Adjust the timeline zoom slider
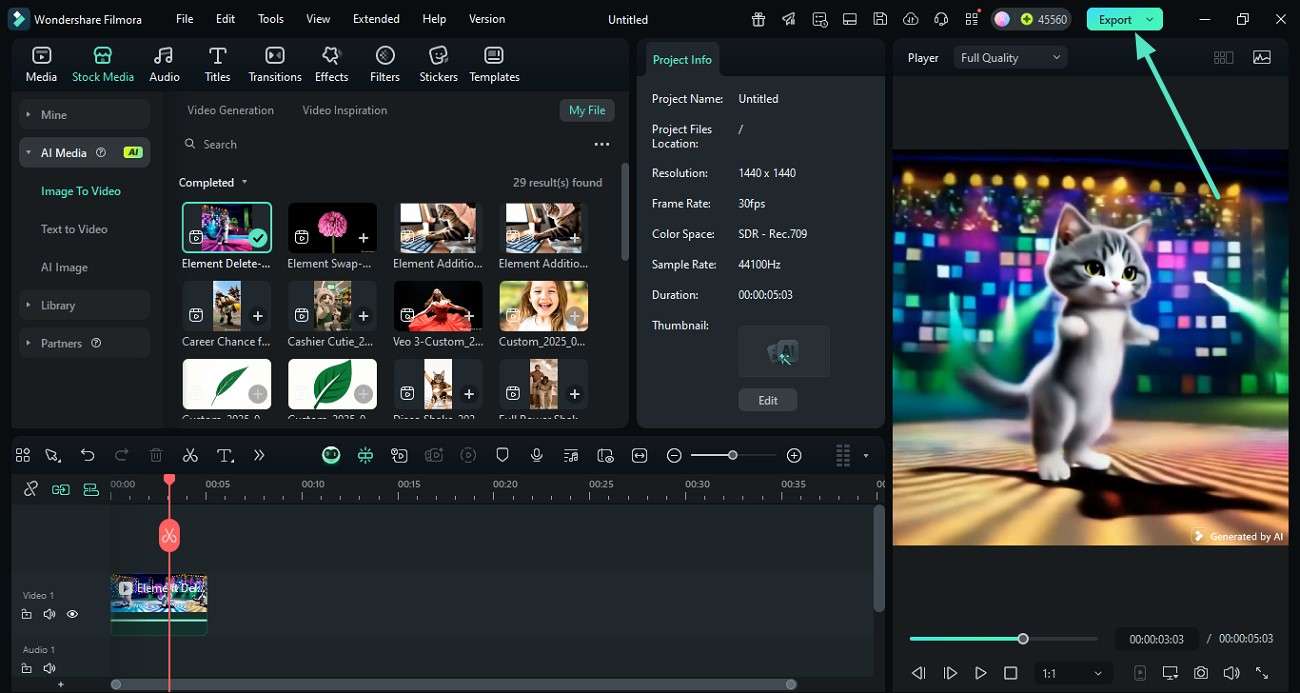 [733, 455]
